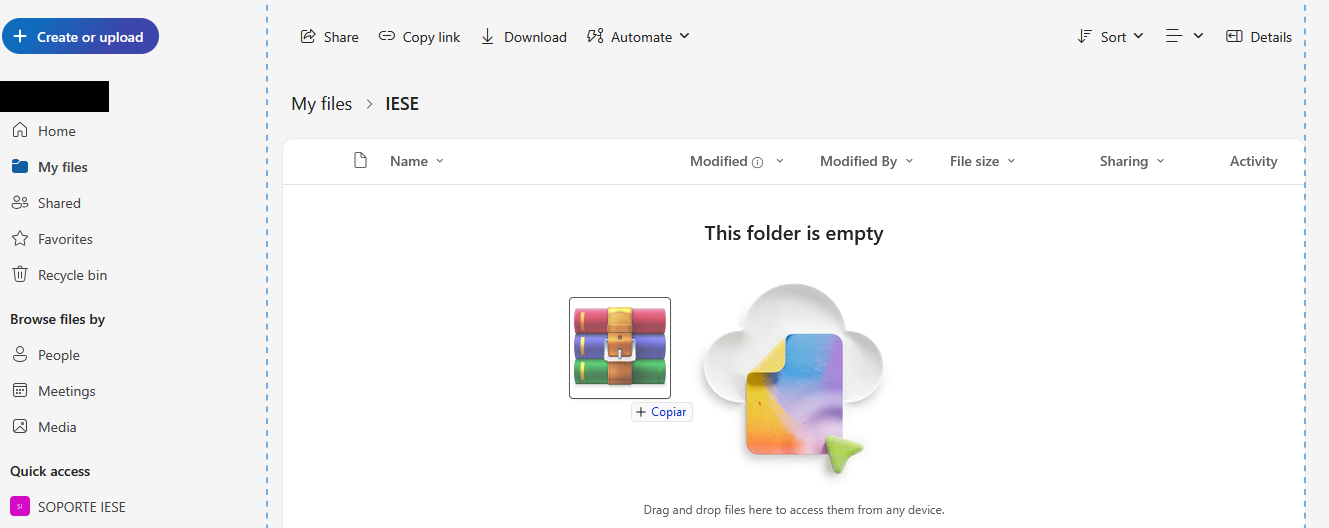Click the Create or upload button

click(80, 37)
